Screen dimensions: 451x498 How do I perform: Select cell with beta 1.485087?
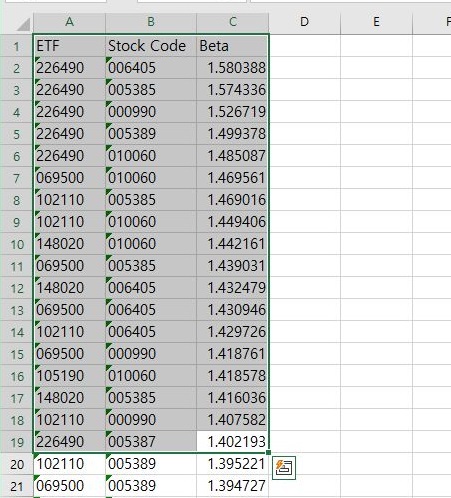[233, 156]
